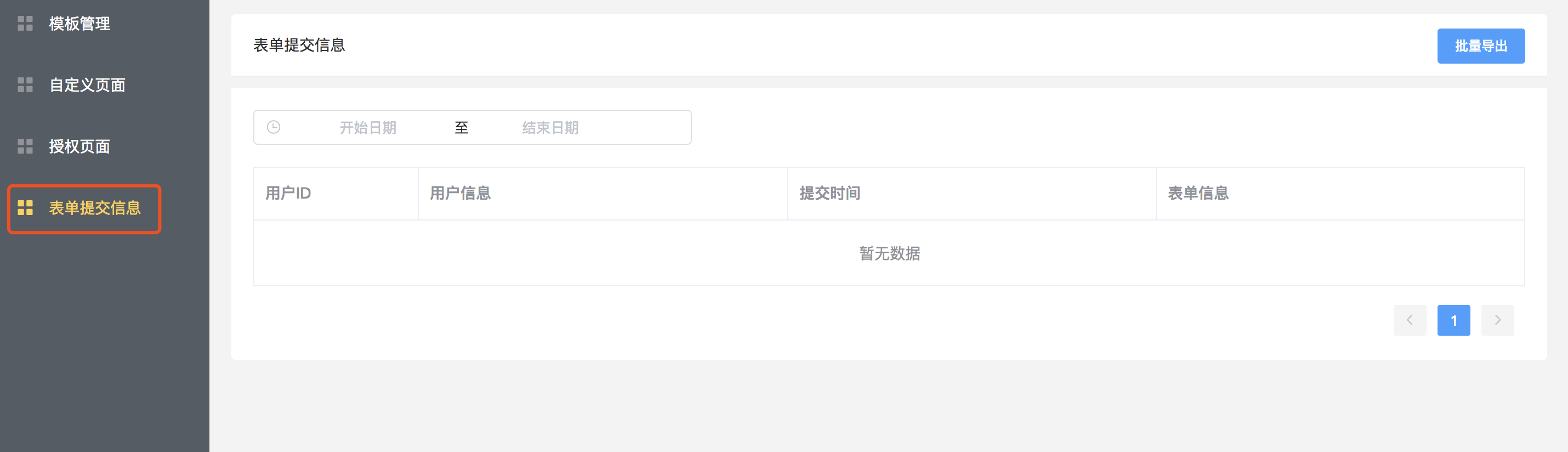Click the yellow grid icon beside 表单提交信息
The height and width of the screenshot is (452, 1568).
25,208
